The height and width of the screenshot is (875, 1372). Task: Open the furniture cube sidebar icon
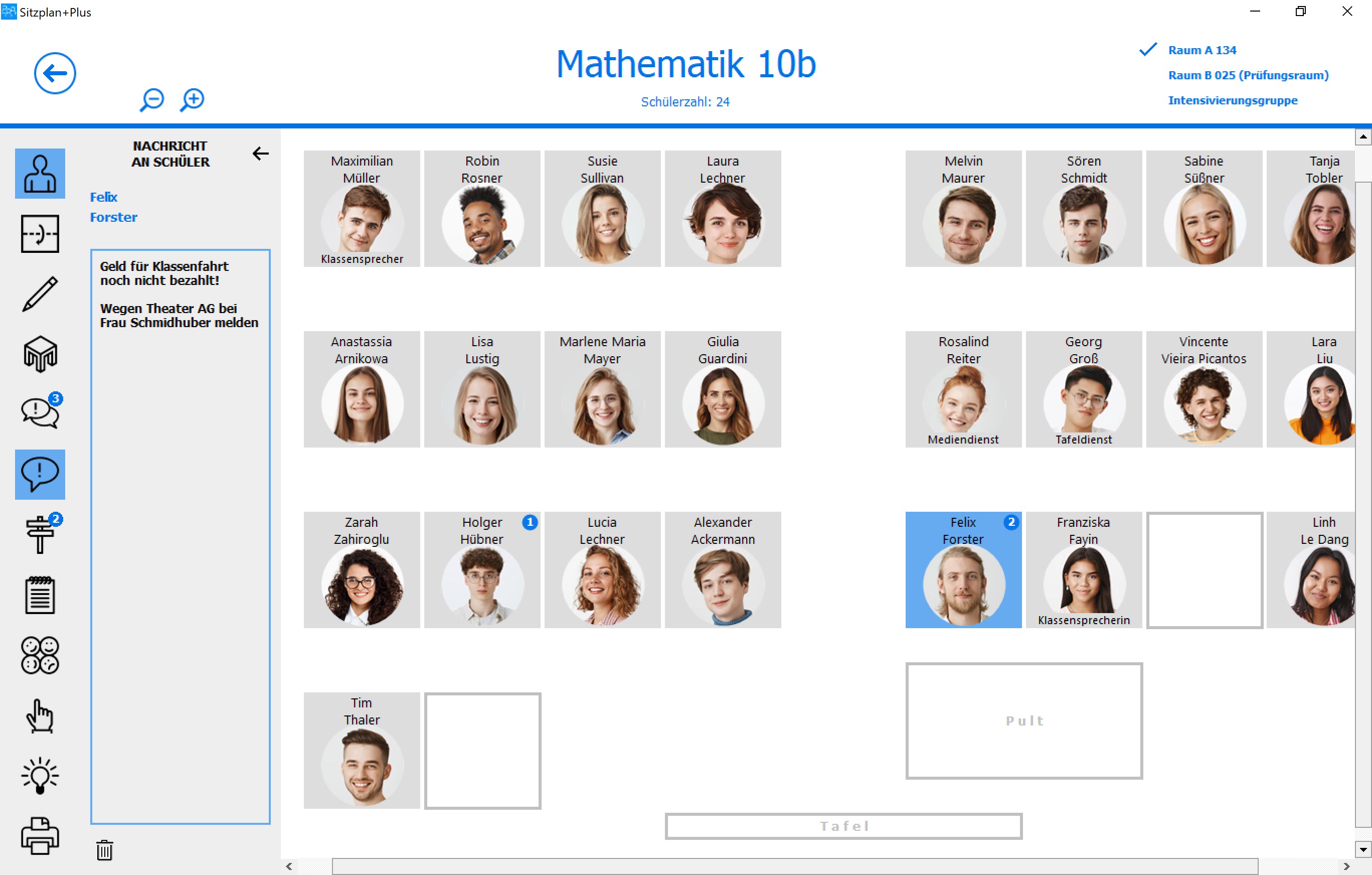[40, 354]
